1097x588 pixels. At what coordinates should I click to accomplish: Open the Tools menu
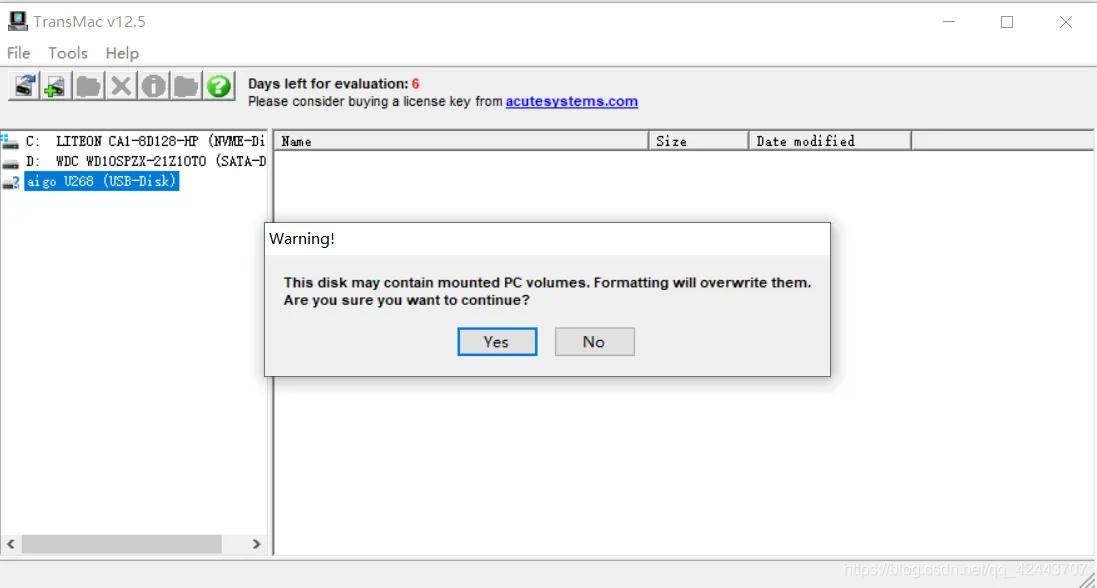[x=68, y=53]
